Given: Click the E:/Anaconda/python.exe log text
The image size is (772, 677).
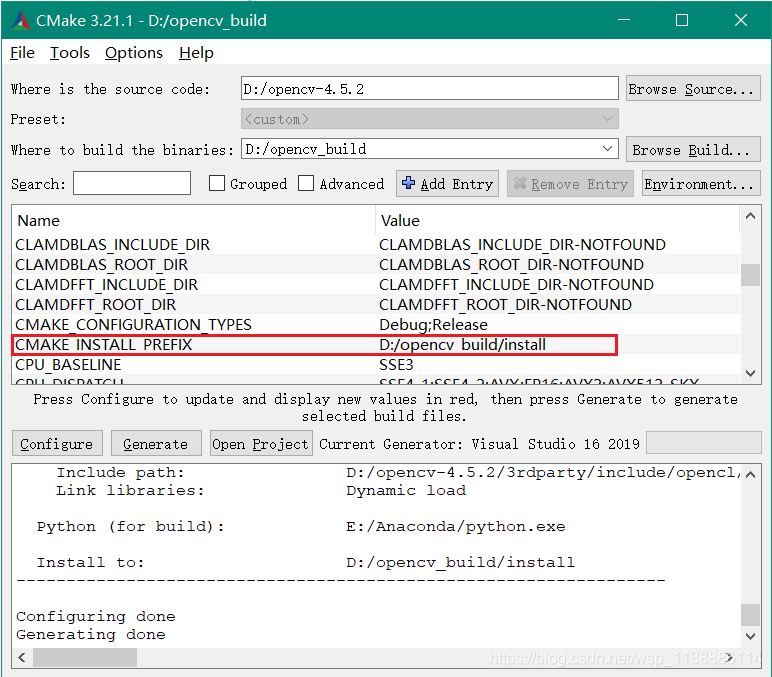Looking at the screenshot, I should click(x=455, y=526).
